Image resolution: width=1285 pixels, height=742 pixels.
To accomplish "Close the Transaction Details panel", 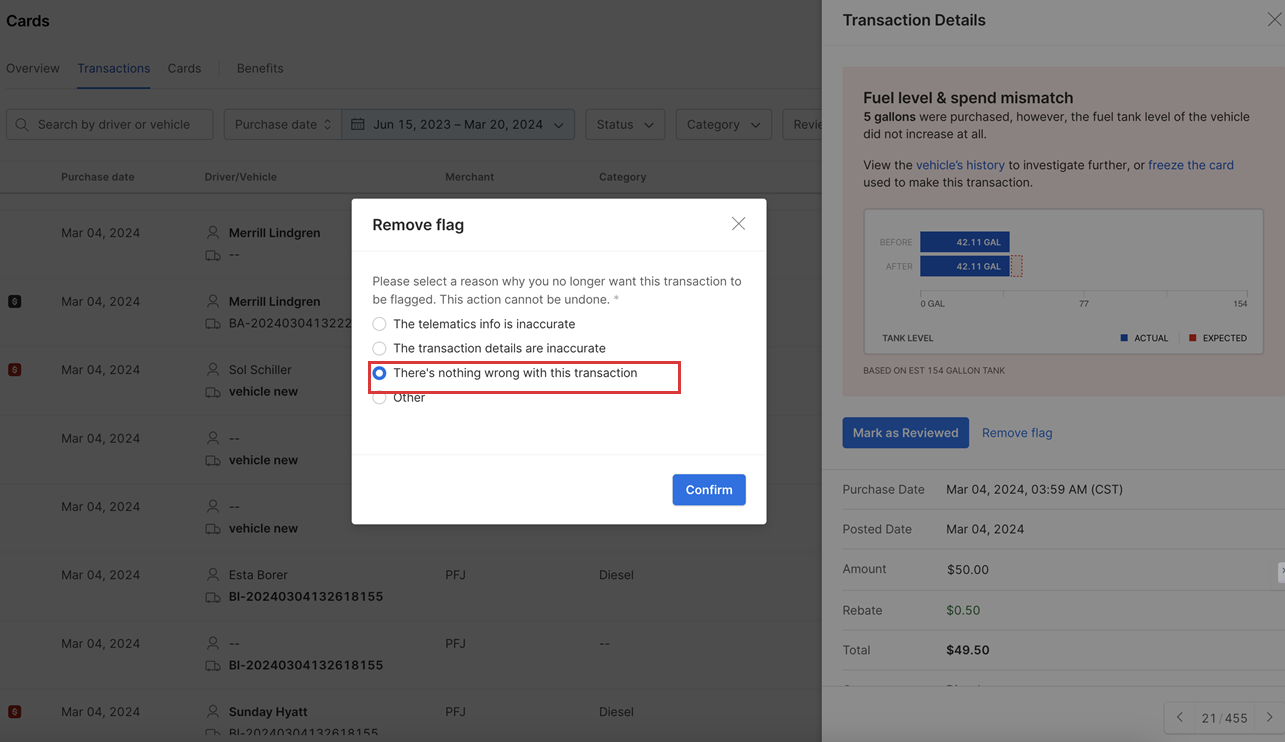I will click(1274, 20).
